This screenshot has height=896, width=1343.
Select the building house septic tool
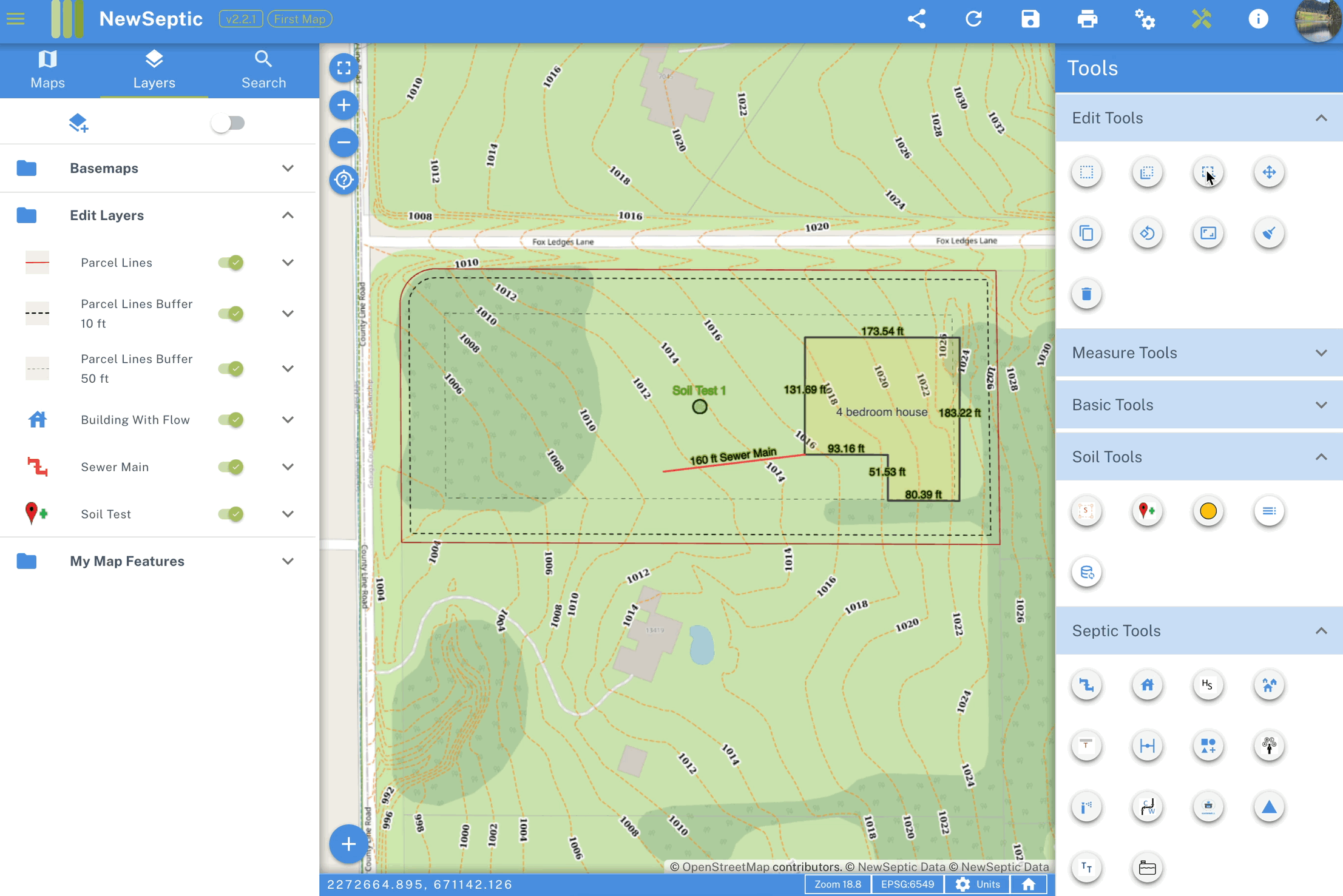click(x=1147, y=685)
